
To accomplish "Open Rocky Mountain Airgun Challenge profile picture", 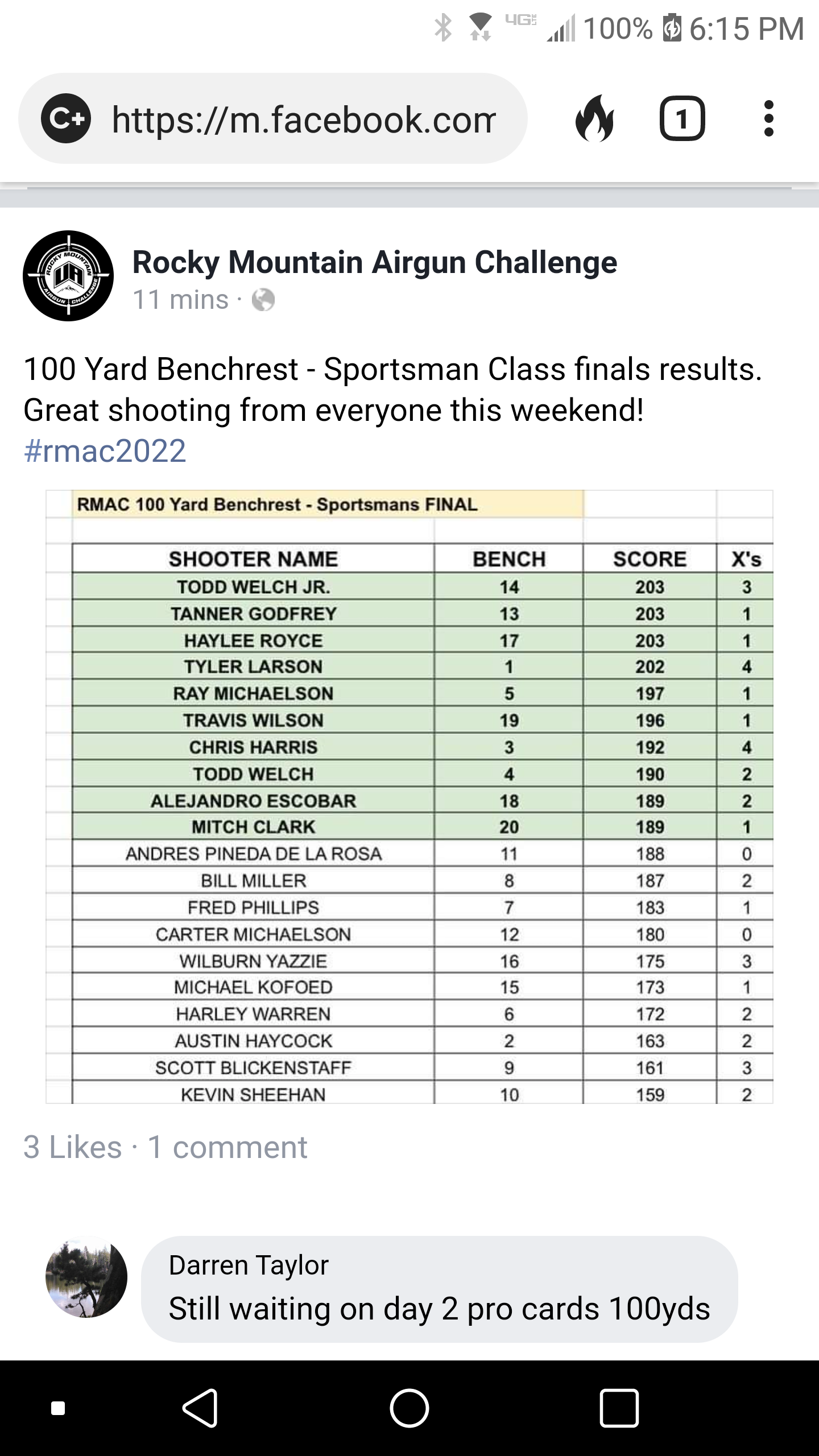I will coord(68,276).
